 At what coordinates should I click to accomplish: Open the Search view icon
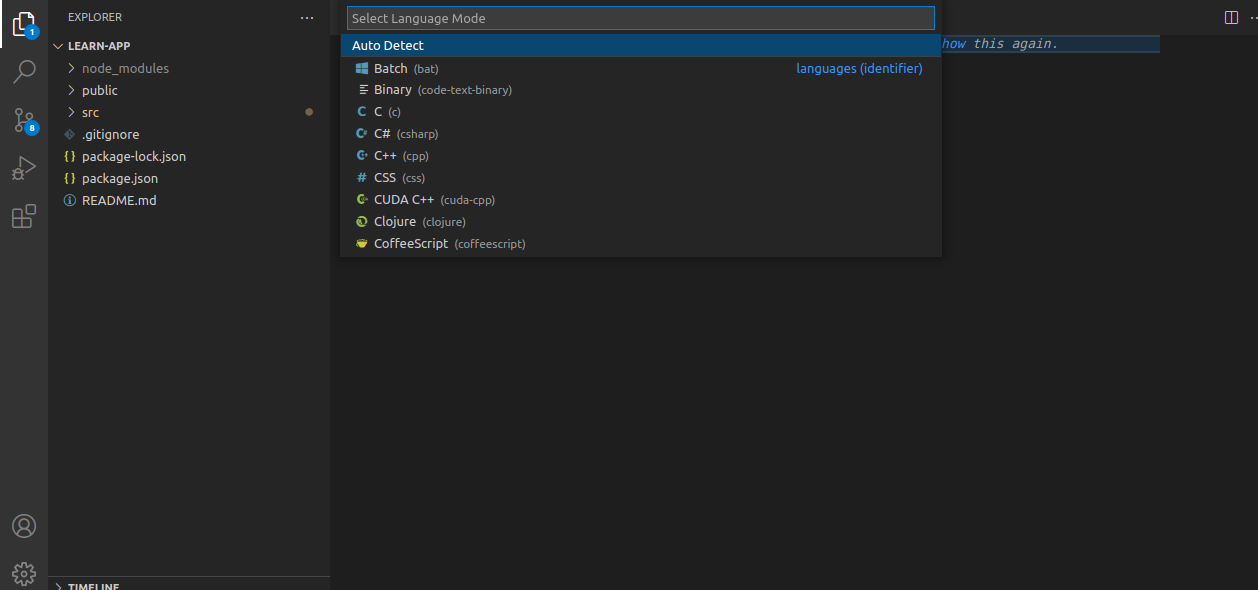coord(23,71)
